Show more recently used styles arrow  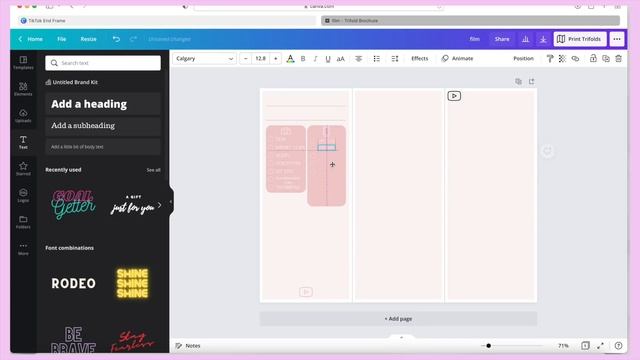(160, 205)
